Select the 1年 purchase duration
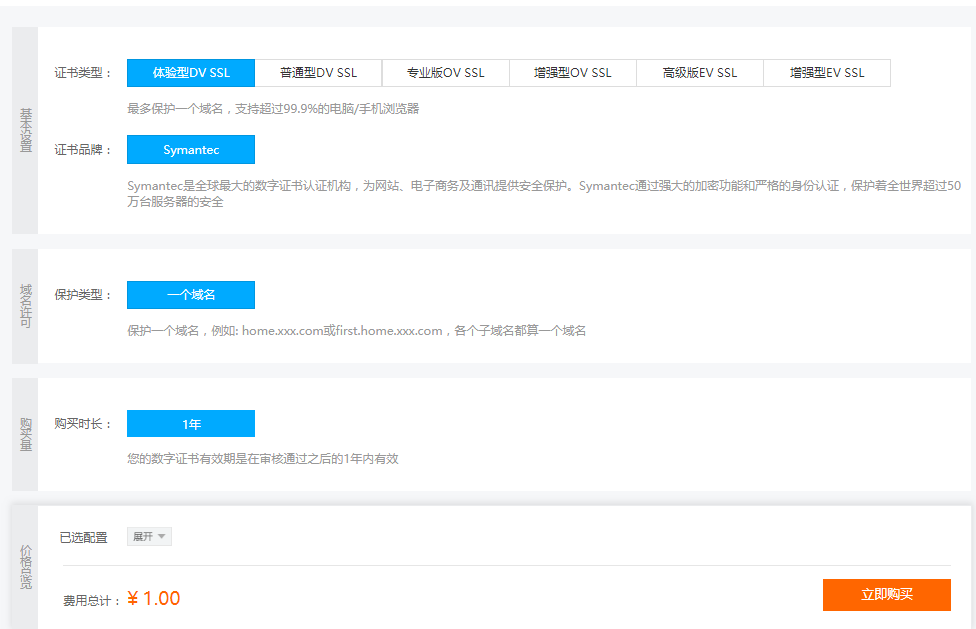The width and height of the screenshot is (976, 629). point(191,424)
